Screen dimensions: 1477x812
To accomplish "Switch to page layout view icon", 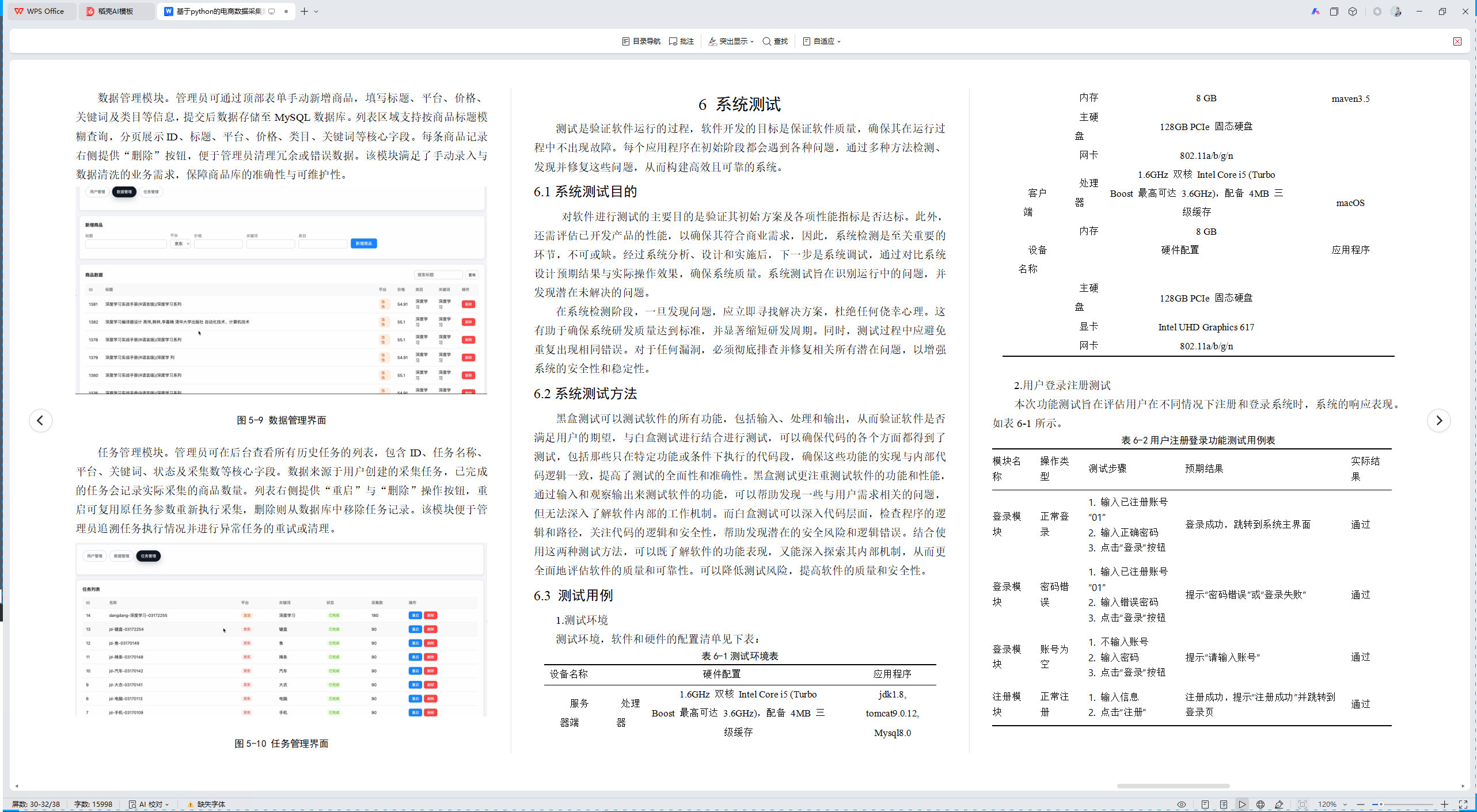I will [1205, 805].
